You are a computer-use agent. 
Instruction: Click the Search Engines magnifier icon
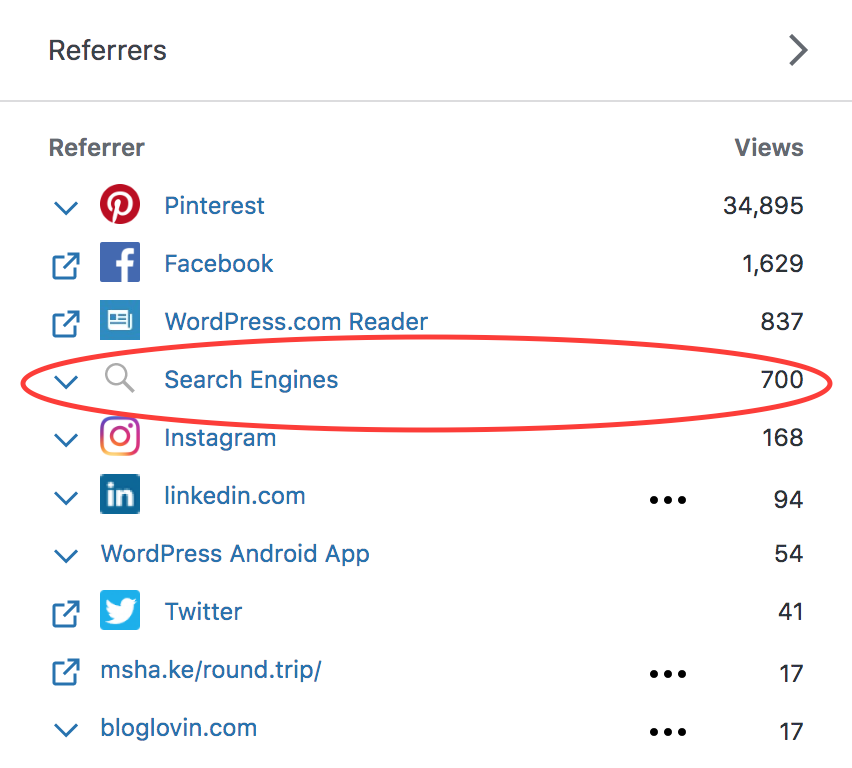pyautogui.click(x=120, y=379)
